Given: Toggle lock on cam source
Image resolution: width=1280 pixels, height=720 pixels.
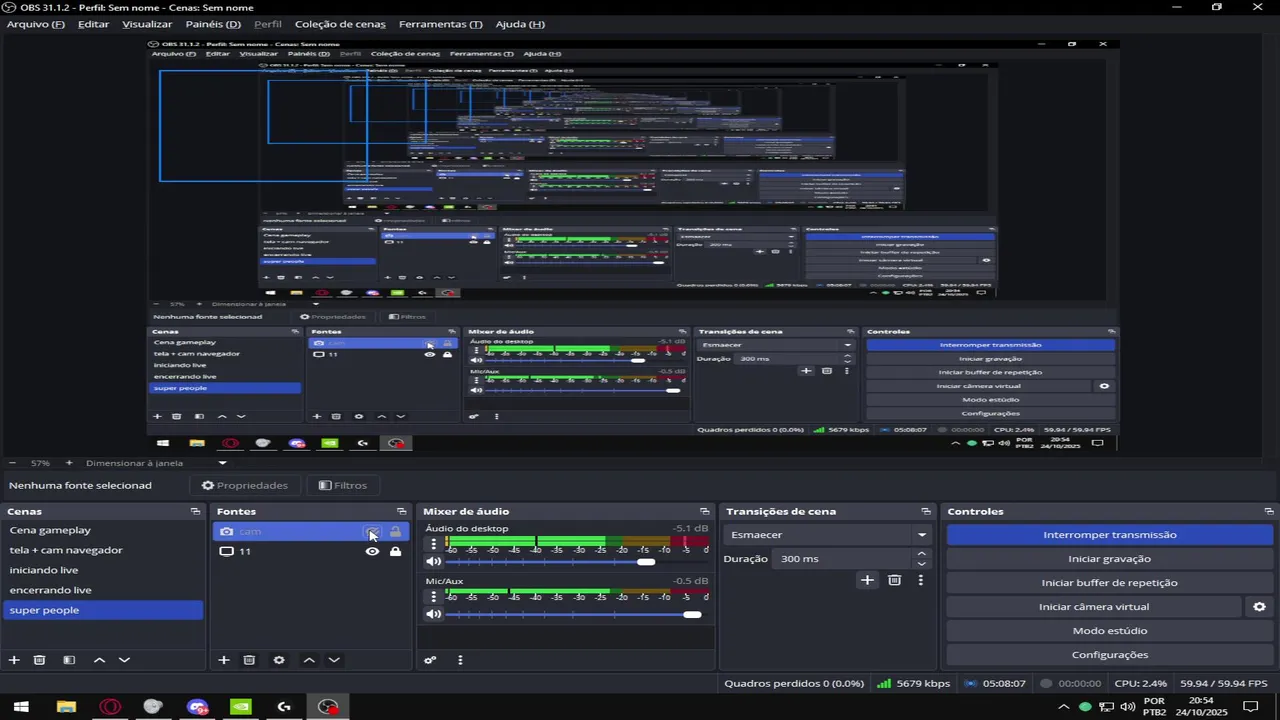Looking at the screenshot, I should [x=395, y=532].
